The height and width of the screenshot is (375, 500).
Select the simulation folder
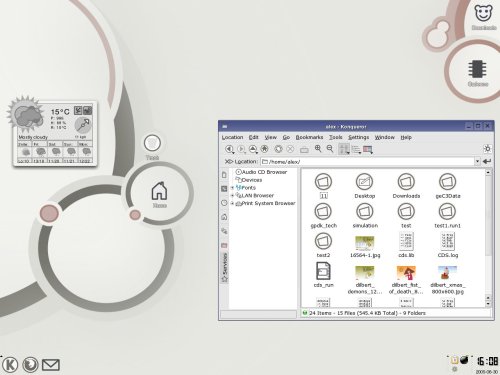[365, 216]
